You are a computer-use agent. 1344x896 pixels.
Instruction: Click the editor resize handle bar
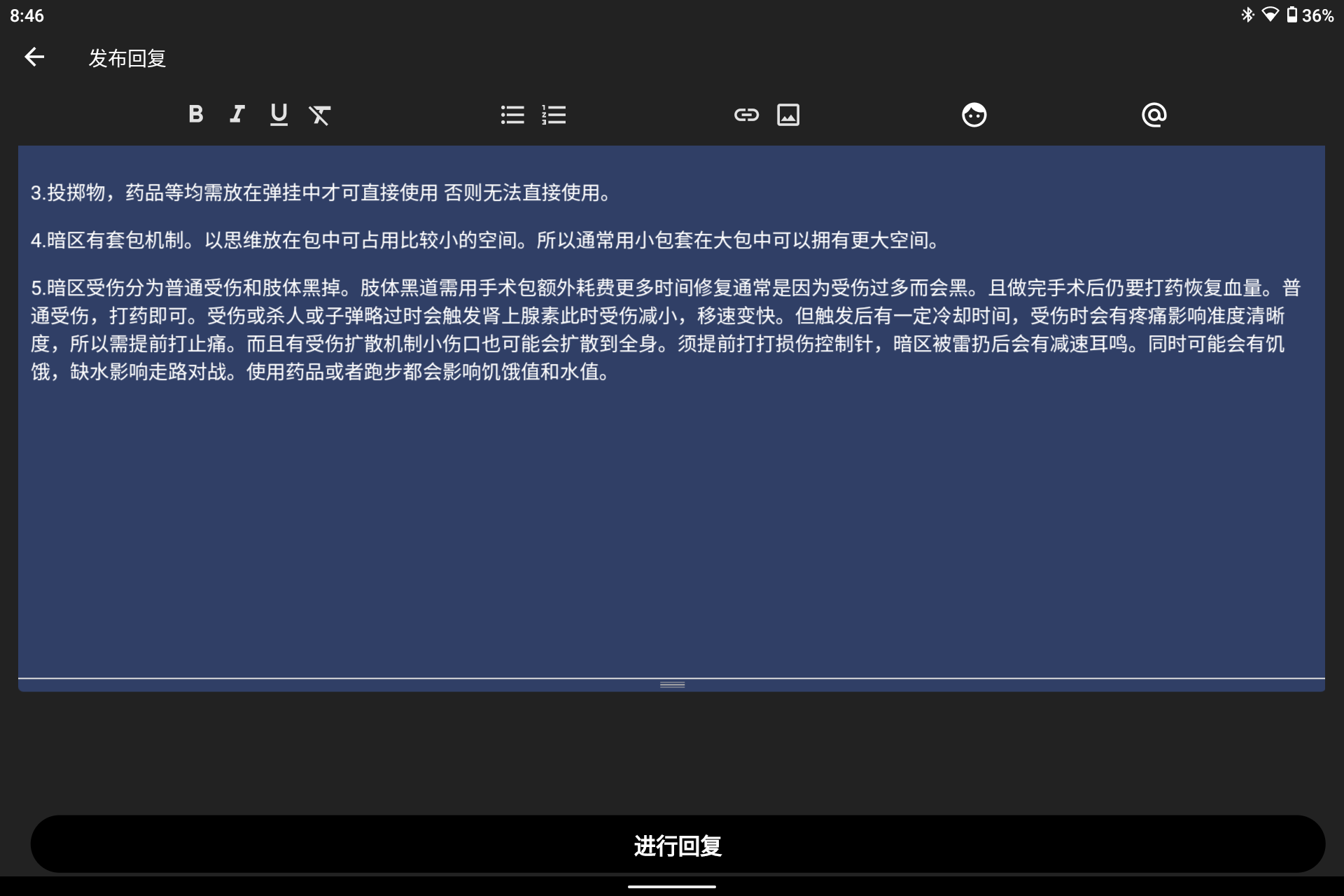(672, 685)
